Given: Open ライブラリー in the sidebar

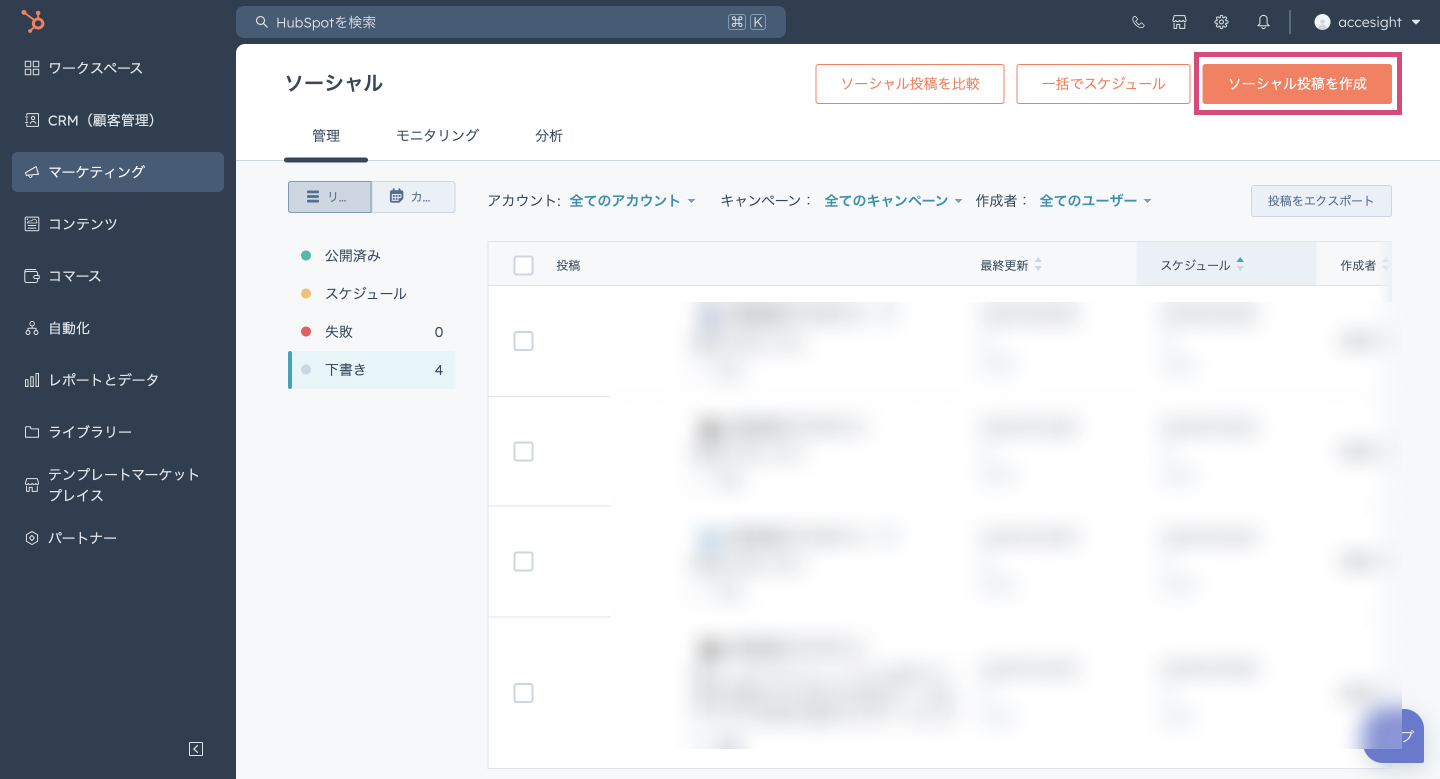Looking at the screenshot, I should coord(118,432).
